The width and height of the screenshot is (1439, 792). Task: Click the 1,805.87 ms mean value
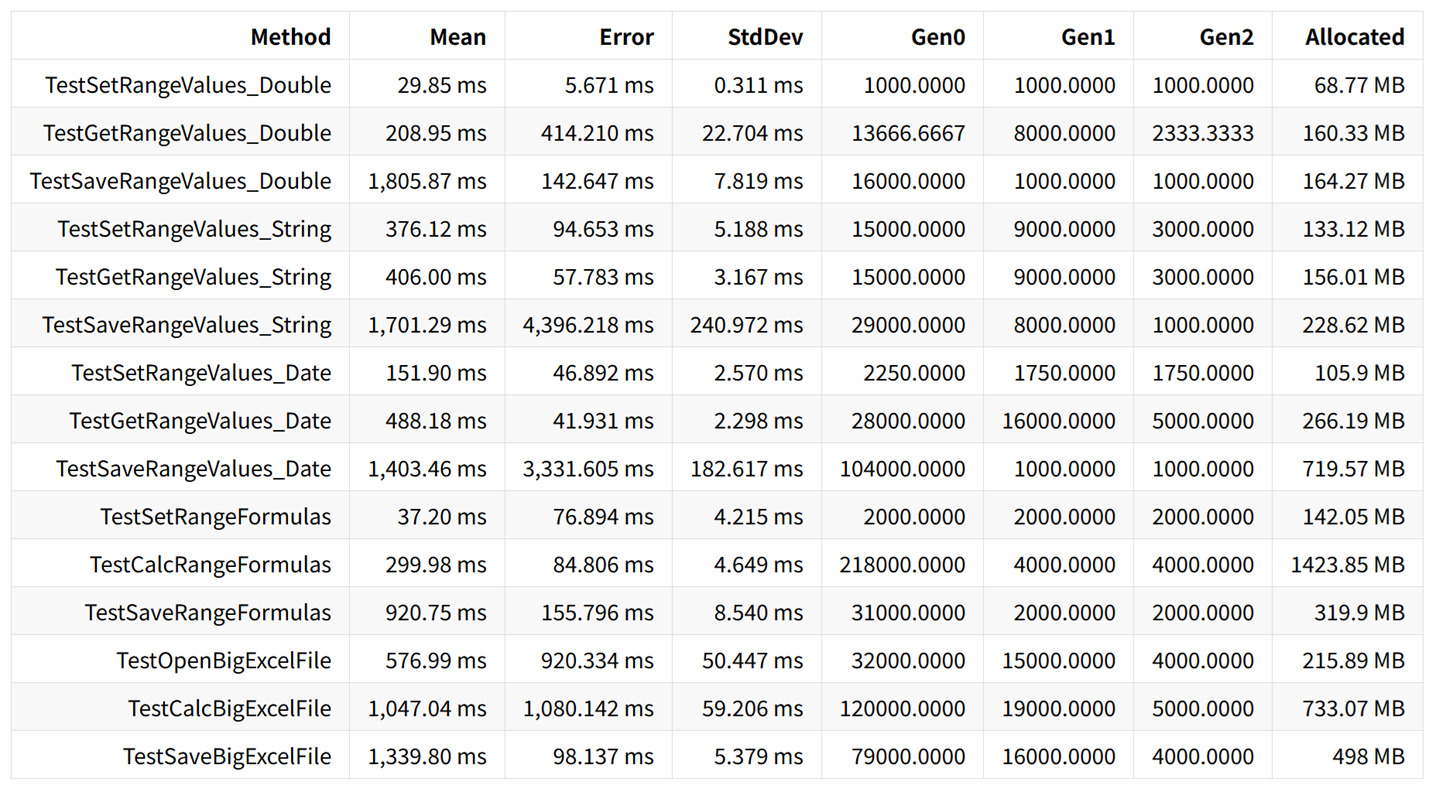[427, 181]
